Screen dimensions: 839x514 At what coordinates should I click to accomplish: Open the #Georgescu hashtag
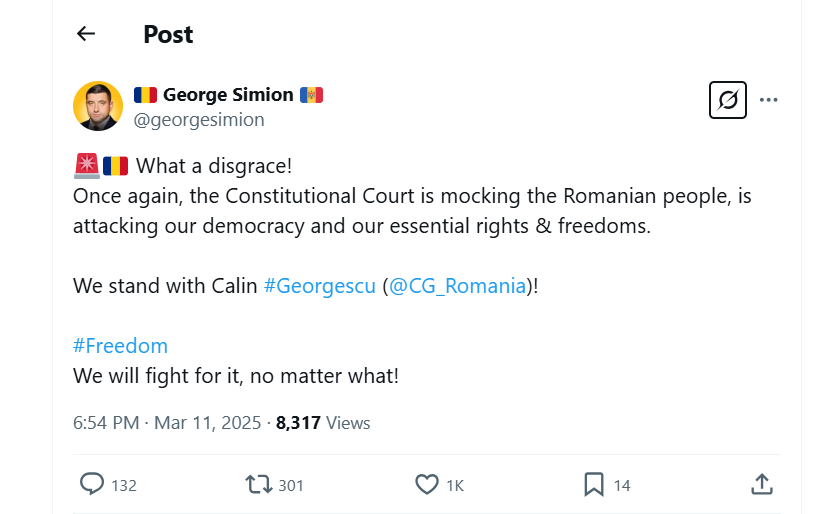click(320, 286)
